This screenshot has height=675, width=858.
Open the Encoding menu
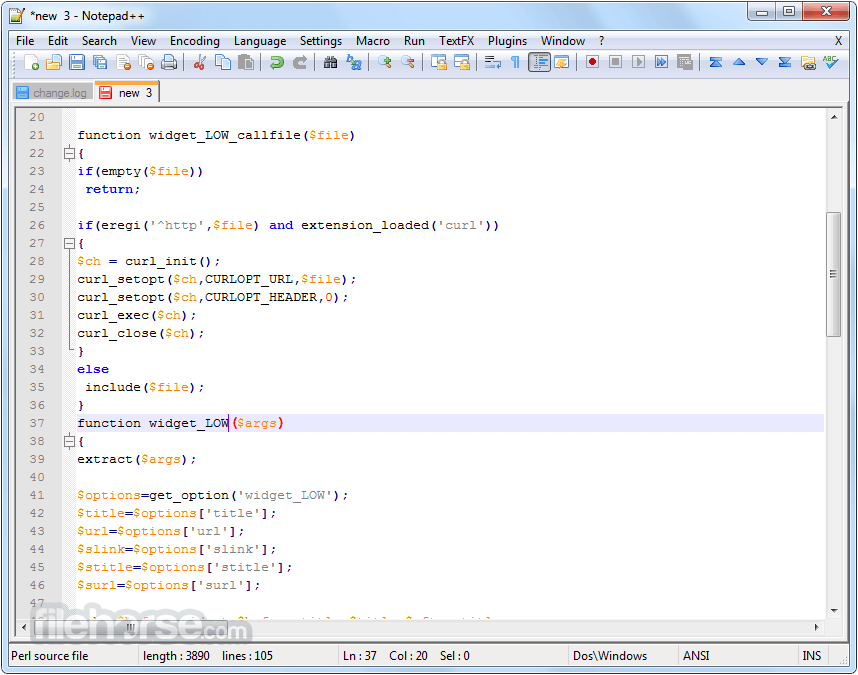click(194, 41)
